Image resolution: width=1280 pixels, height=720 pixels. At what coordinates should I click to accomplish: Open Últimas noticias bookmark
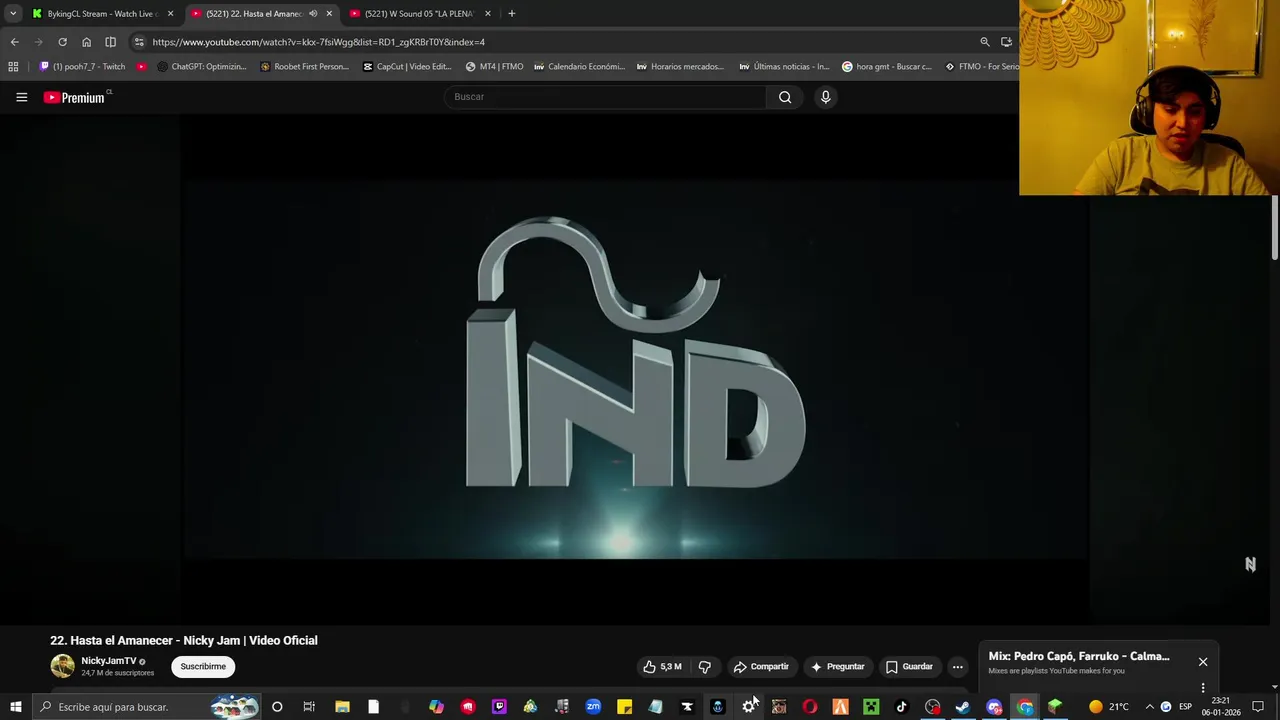click(784, 67)
